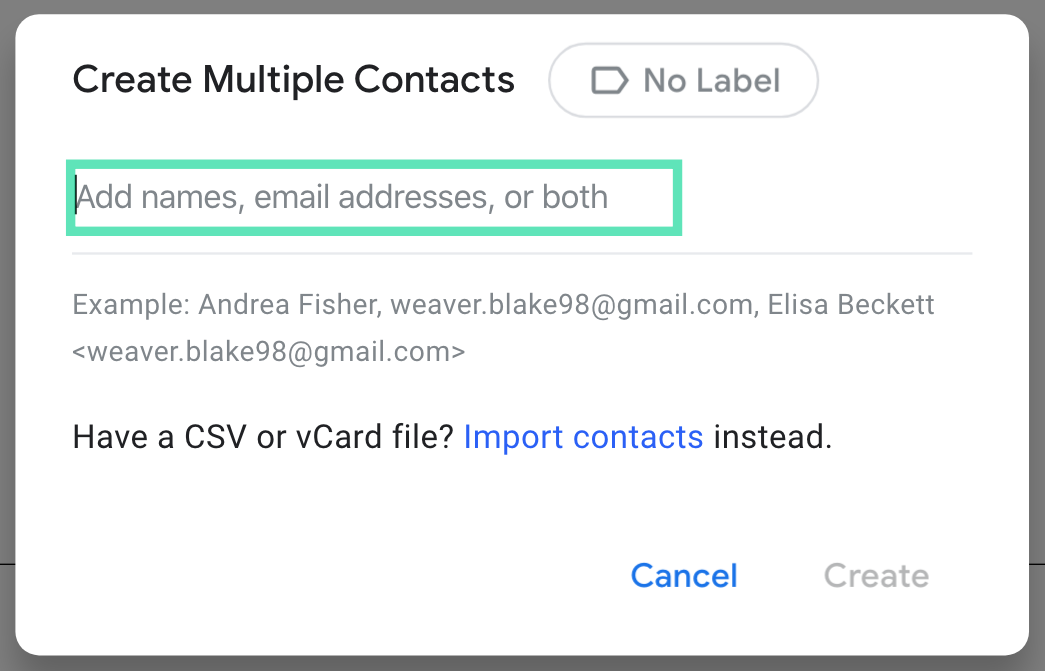Click the word 'instead.' after the import link

[x=772, y=437]
